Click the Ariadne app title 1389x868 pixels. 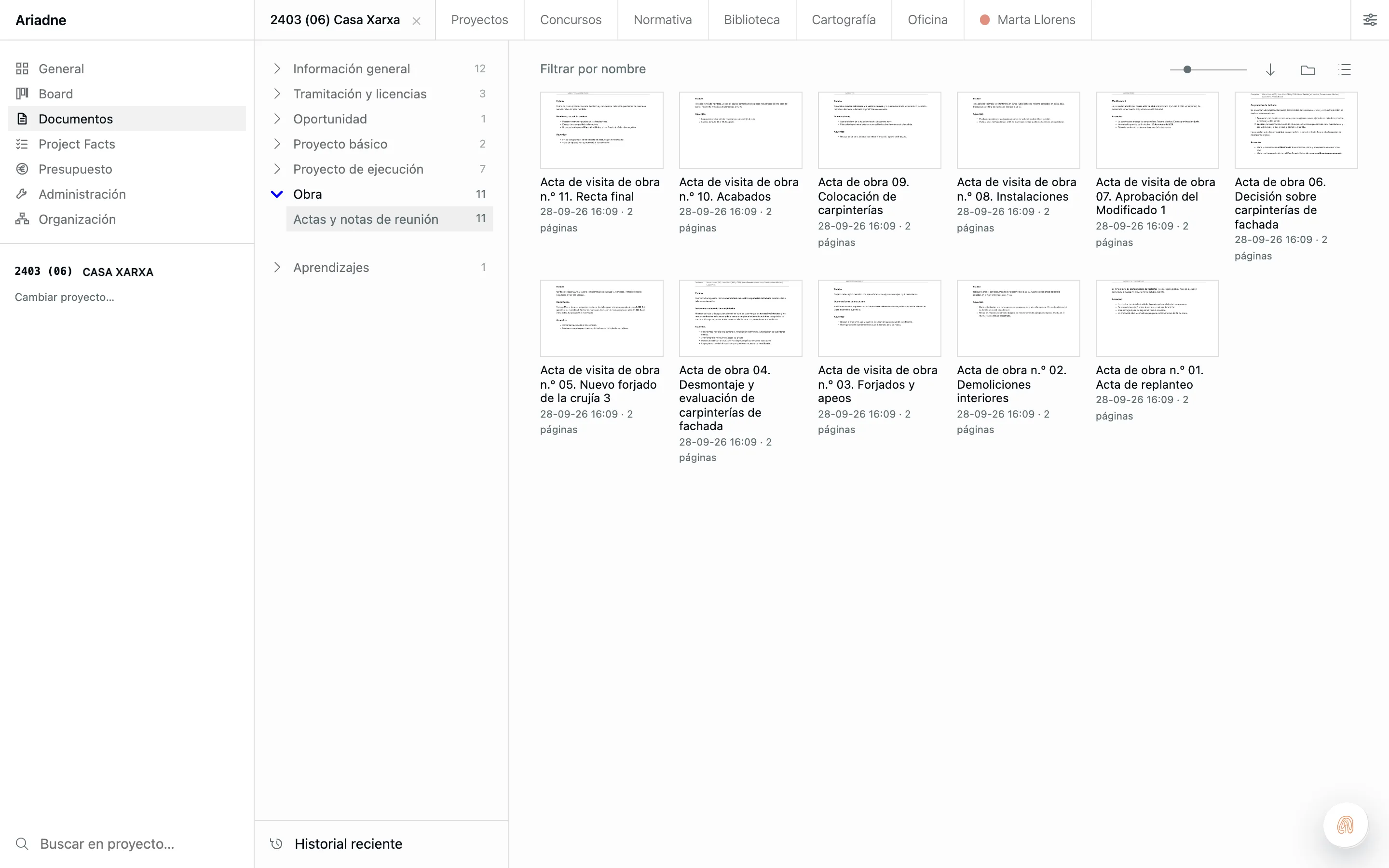[41, 20]
